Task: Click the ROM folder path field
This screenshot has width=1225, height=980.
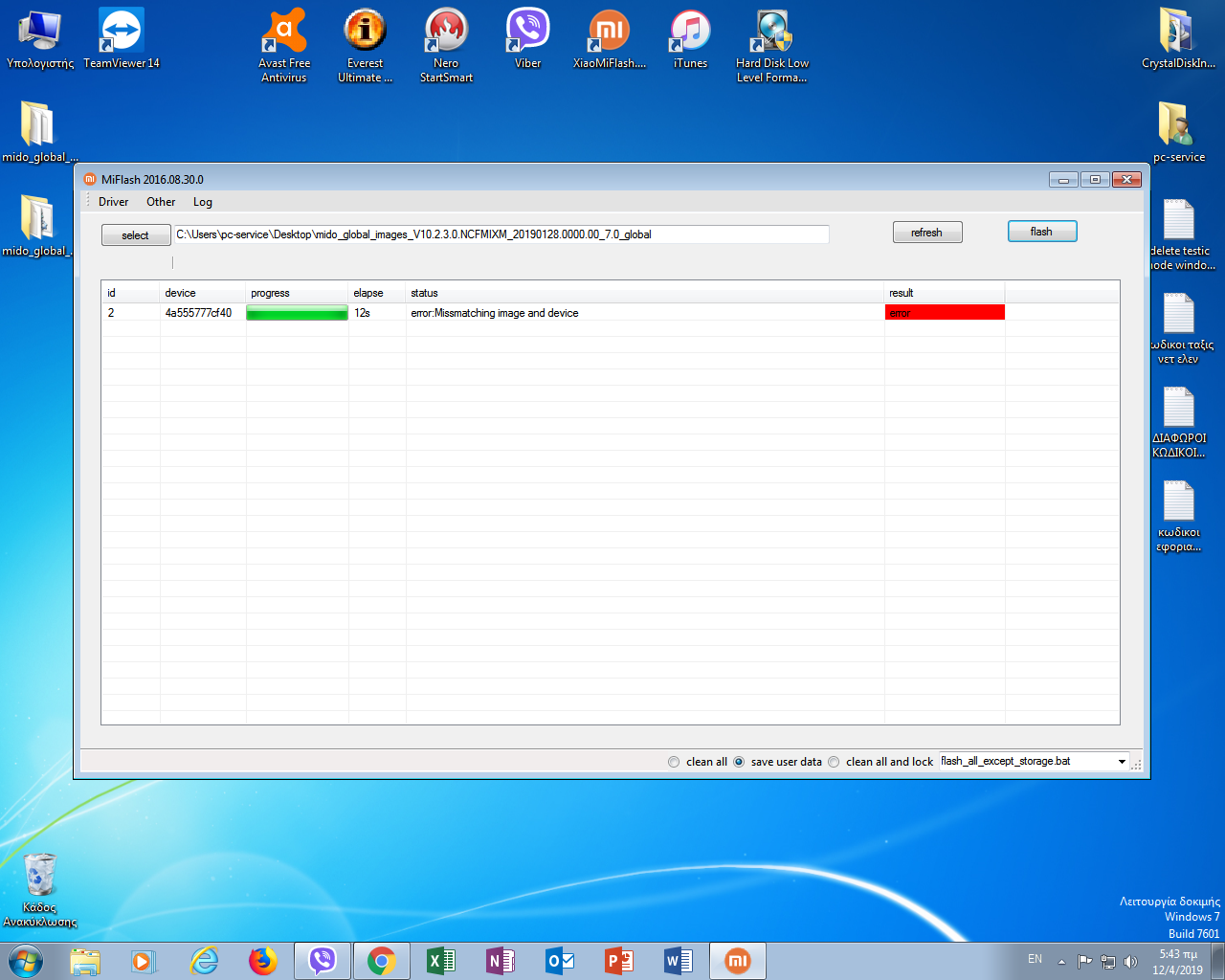Action: click(501, 234)
